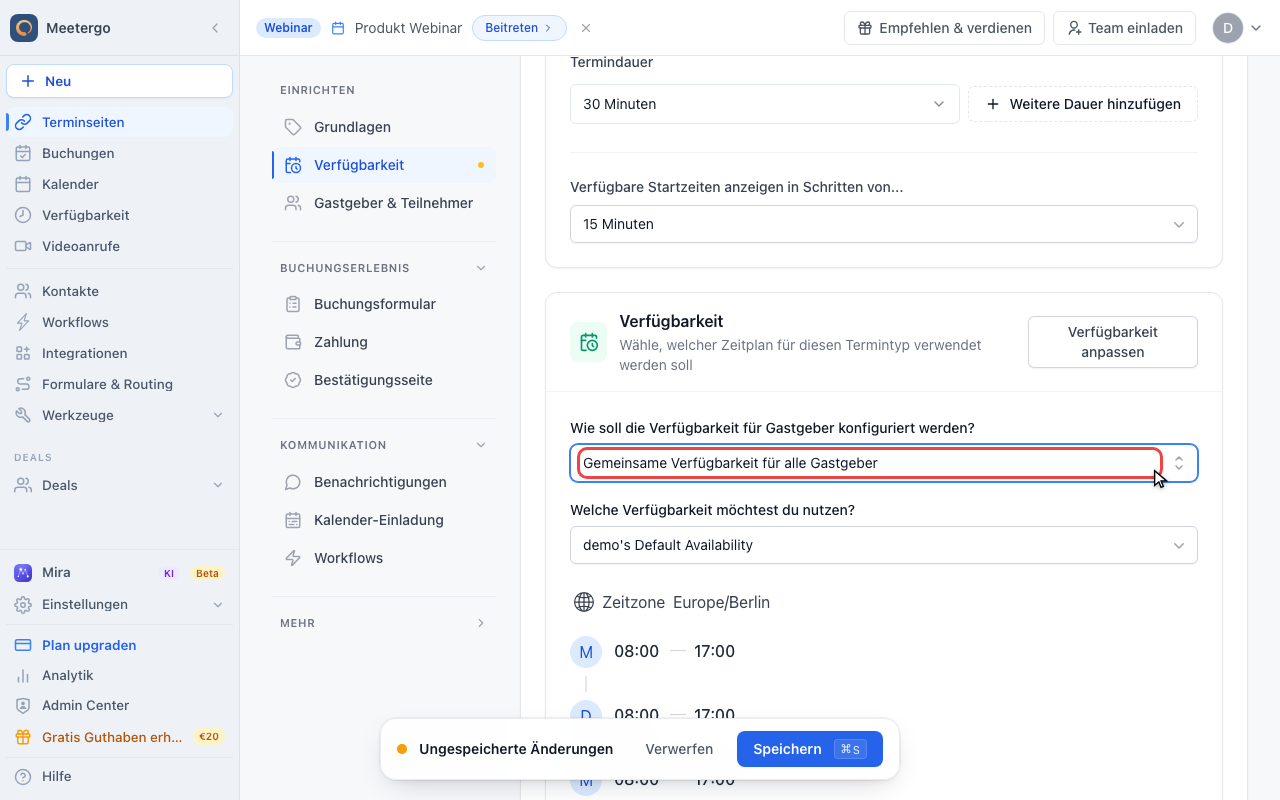Image resolution: width=1280 pixels, height=800 pixels.
Task: Collapse the Buchungserlebnis section
Action: coord(481,268)
